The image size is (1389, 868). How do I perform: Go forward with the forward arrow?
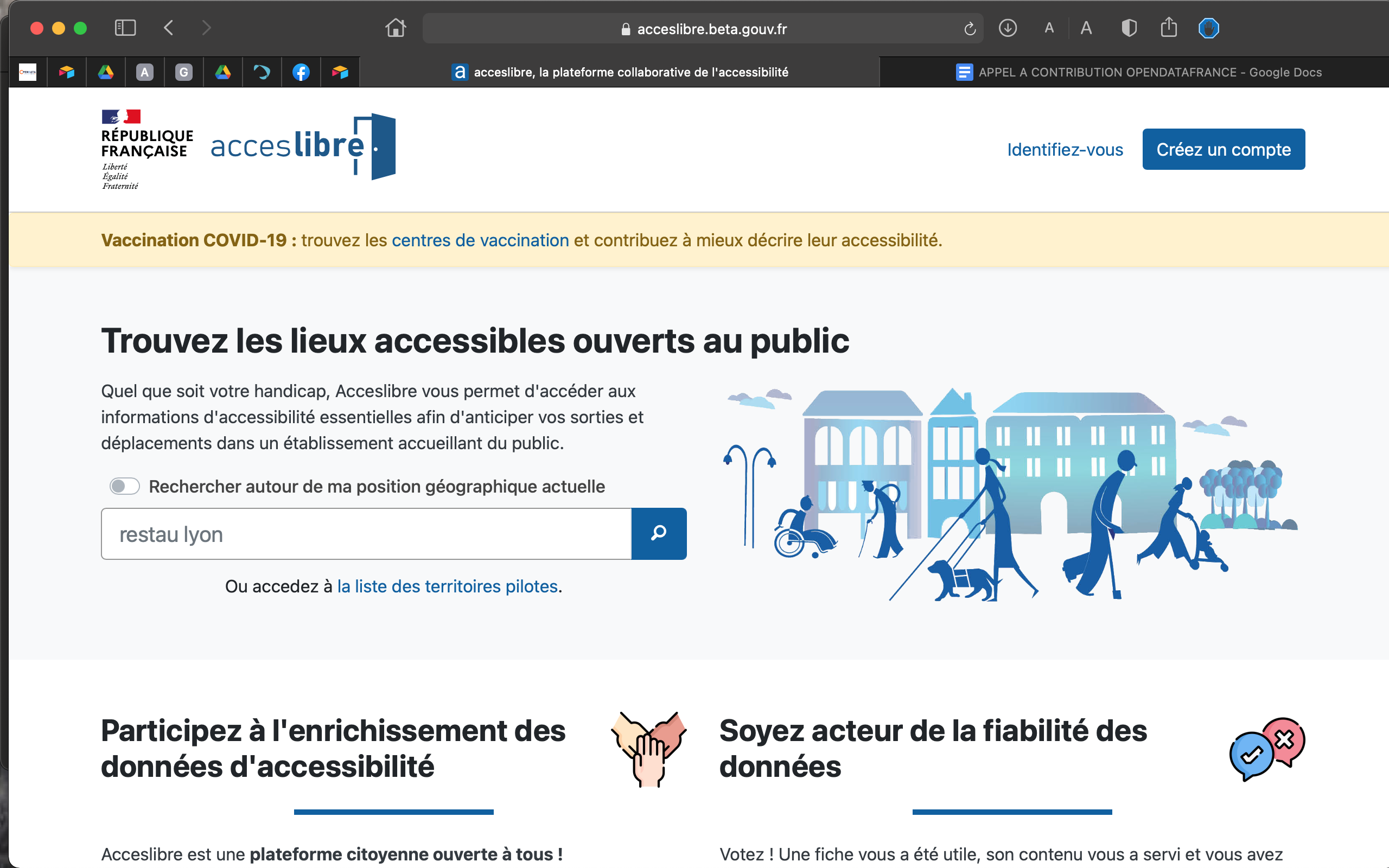(207, 28)
